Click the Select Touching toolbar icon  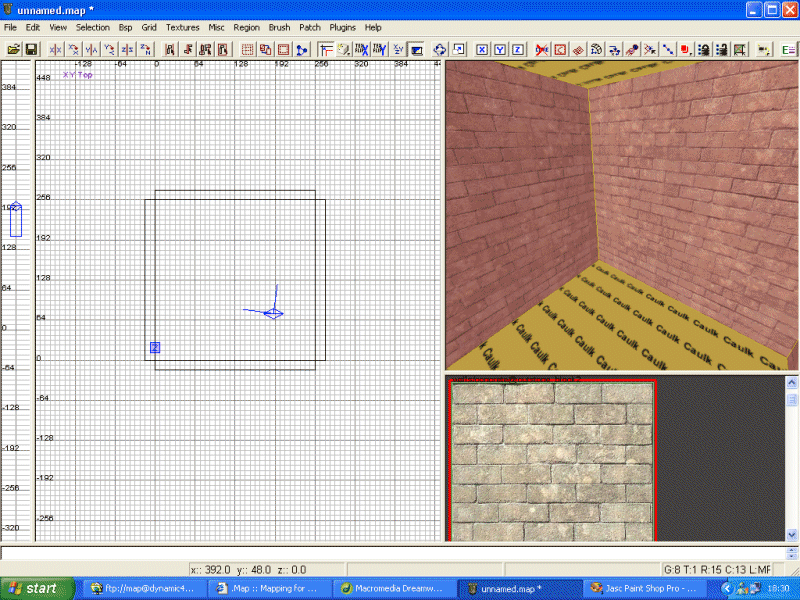tap(188, 49)
